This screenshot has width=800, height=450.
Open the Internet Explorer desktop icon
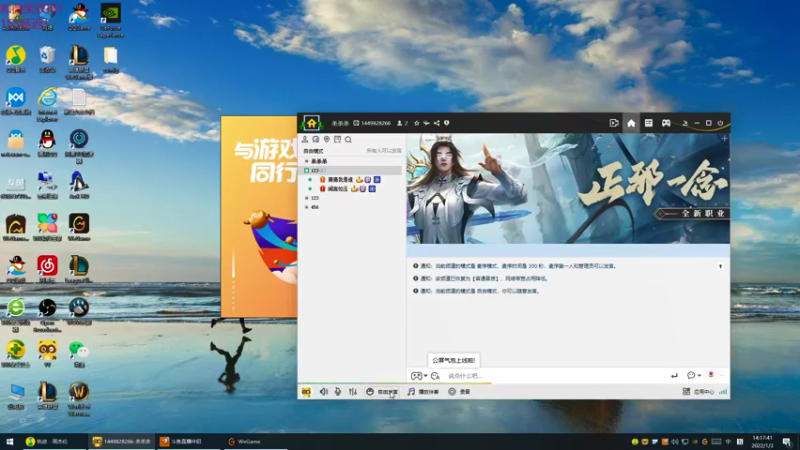[x=47, y=104]
